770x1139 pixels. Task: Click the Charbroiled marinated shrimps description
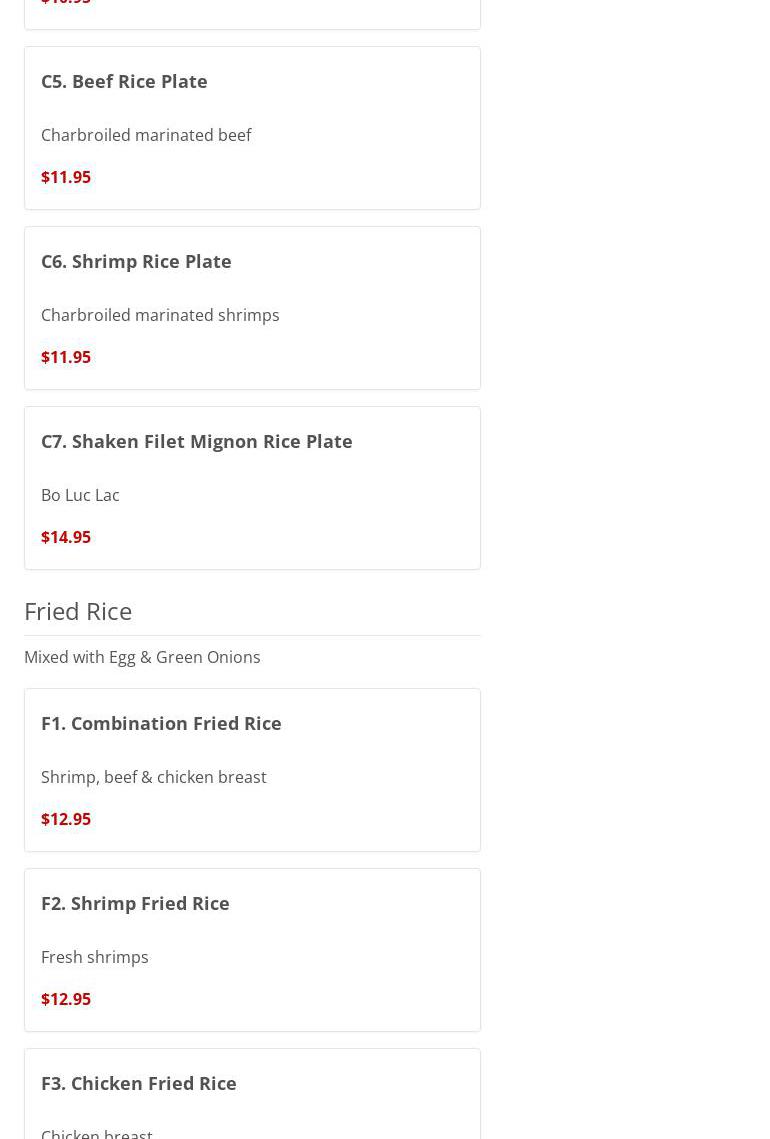(x=160, y=315)
